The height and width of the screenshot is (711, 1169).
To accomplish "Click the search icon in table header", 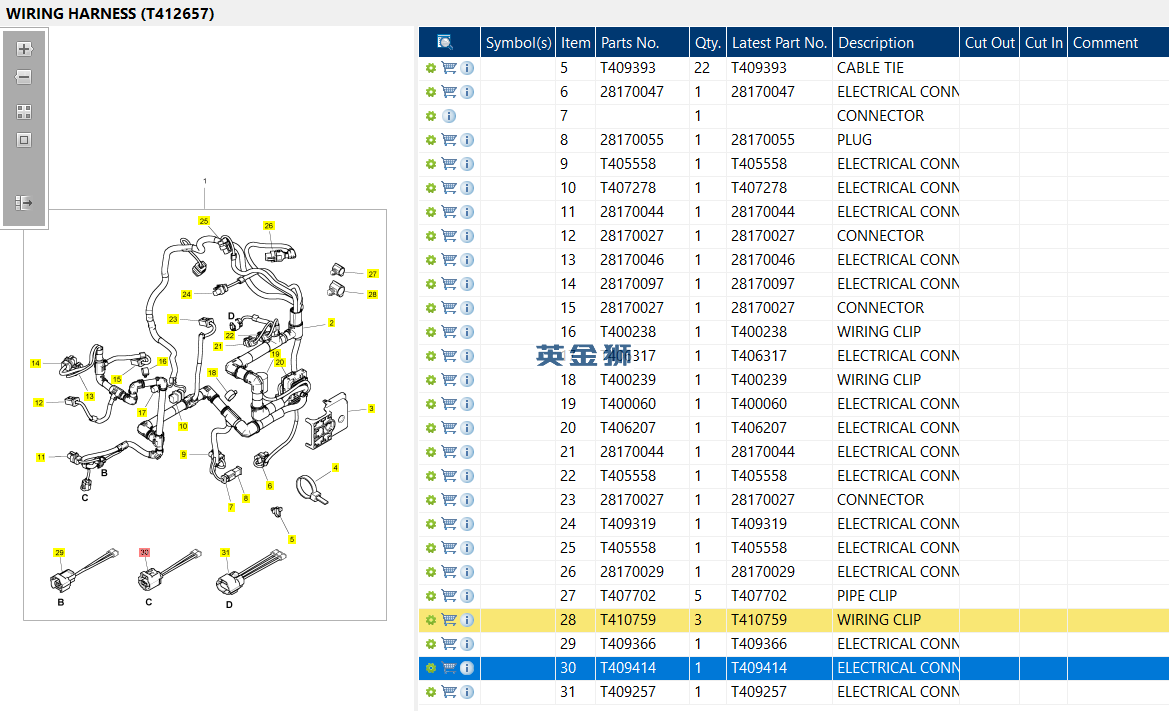I will coord(444,42).
